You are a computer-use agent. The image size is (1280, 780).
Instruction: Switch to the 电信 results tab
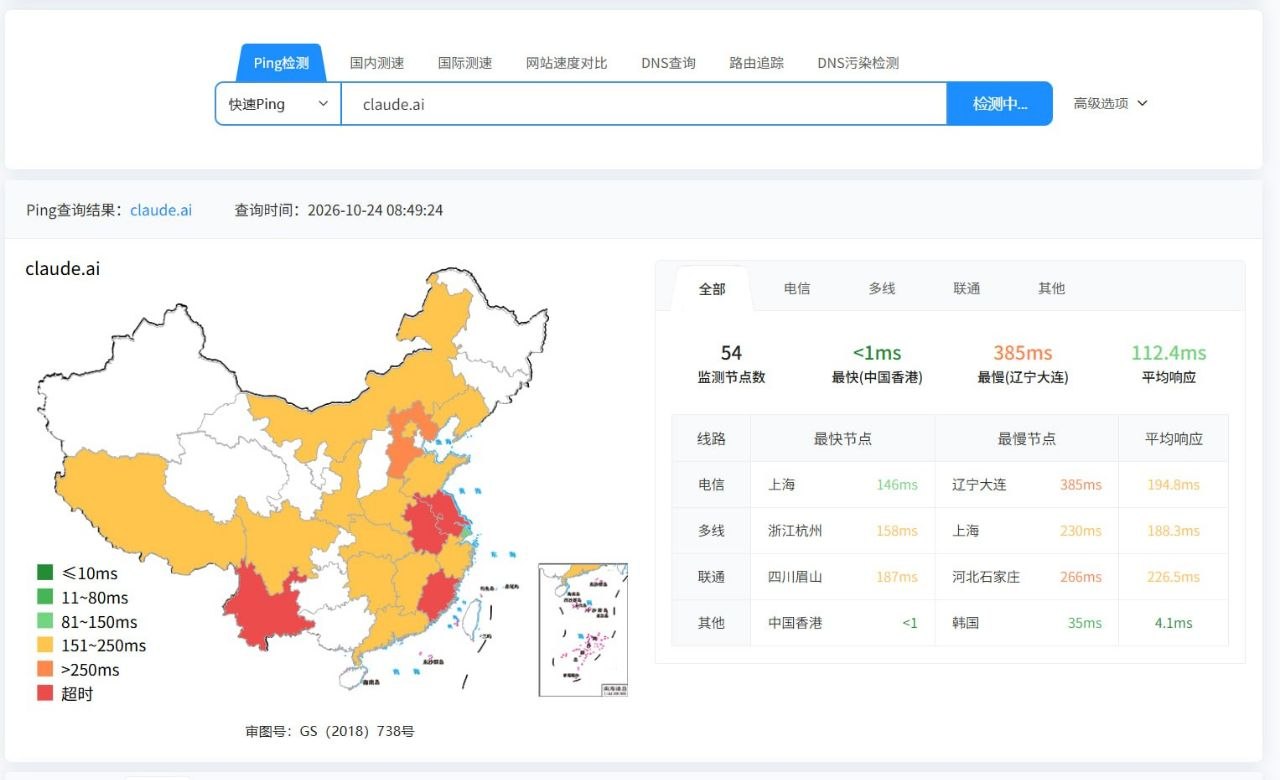pyautogui.click(x=797, y=288)
